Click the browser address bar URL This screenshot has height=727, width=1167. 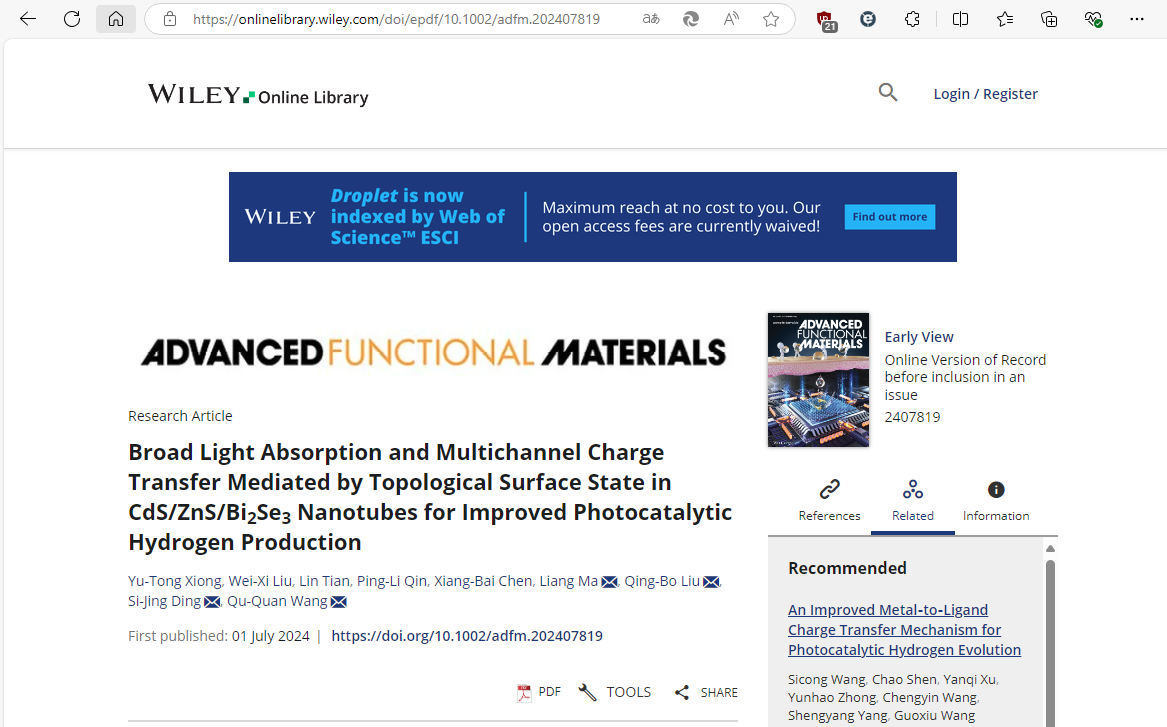point(396,19)
